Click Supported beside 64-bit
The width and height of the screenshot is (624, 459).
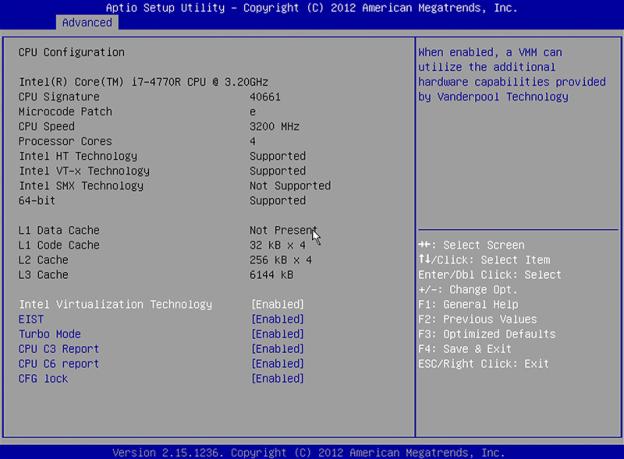click(278, 201)
